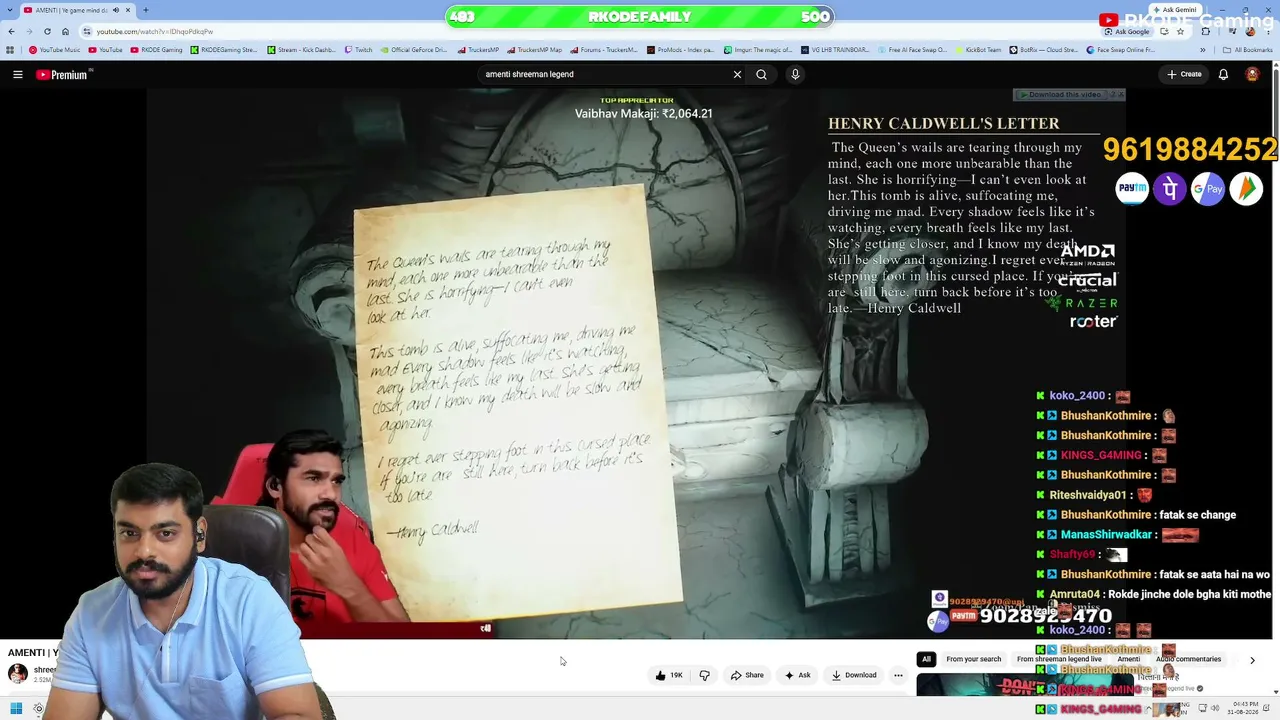Show more filter chips with arrow
This screenshot has height=720, width=1280.
tap(1252, 660)
